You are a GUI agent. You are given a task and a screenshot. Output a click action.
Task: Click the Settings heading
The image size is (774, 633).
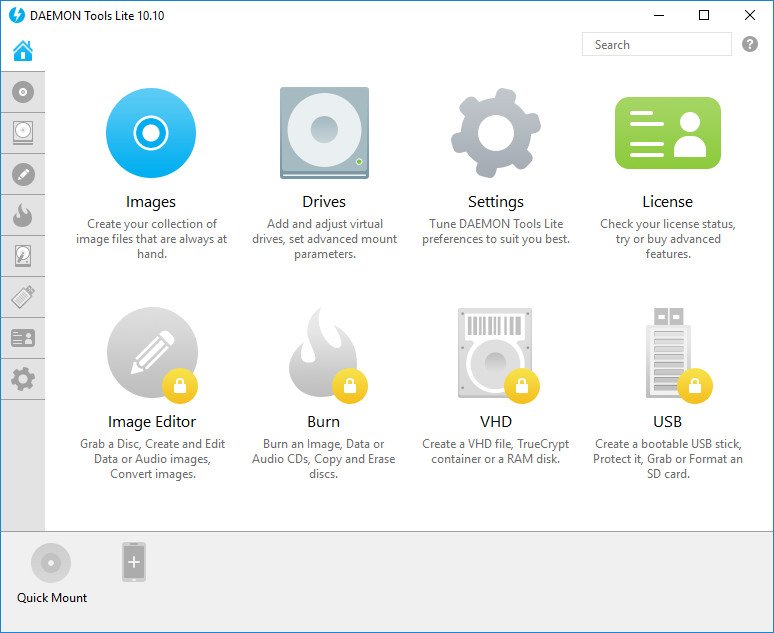(496, 202)
